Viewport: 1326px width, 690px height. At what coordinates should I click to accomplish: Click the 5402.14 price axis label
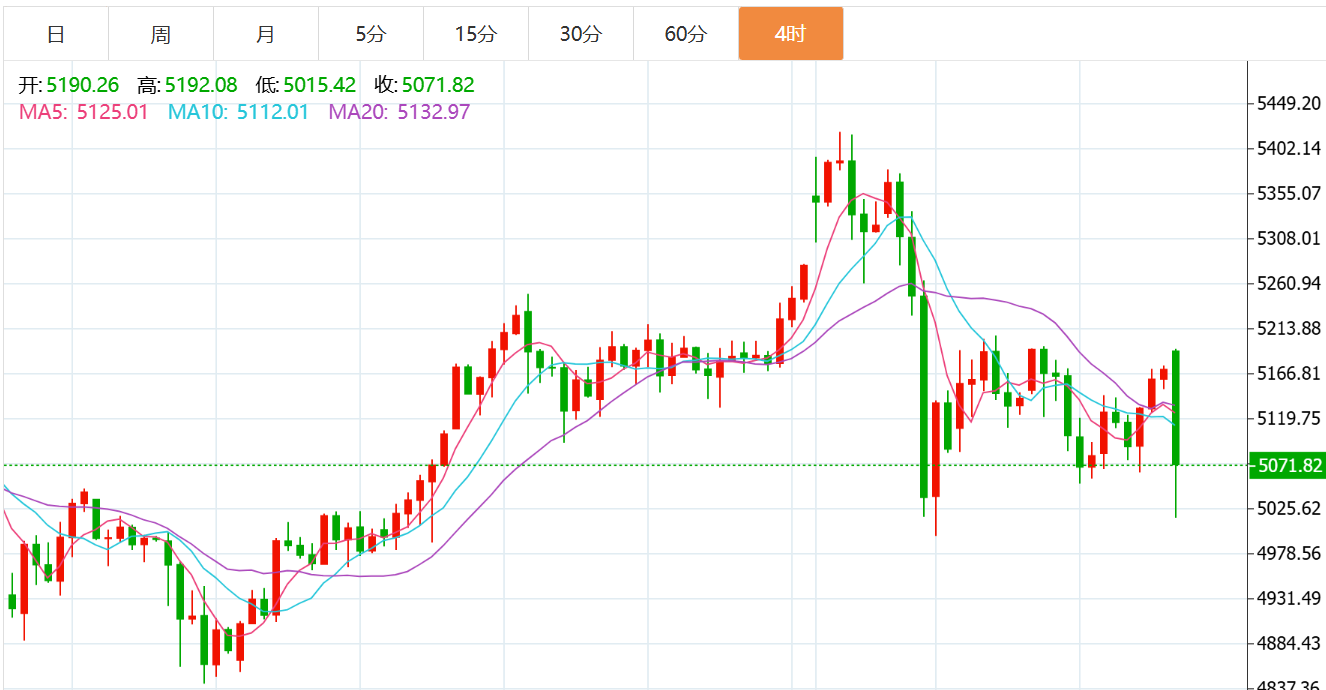tap(1289, 148)
